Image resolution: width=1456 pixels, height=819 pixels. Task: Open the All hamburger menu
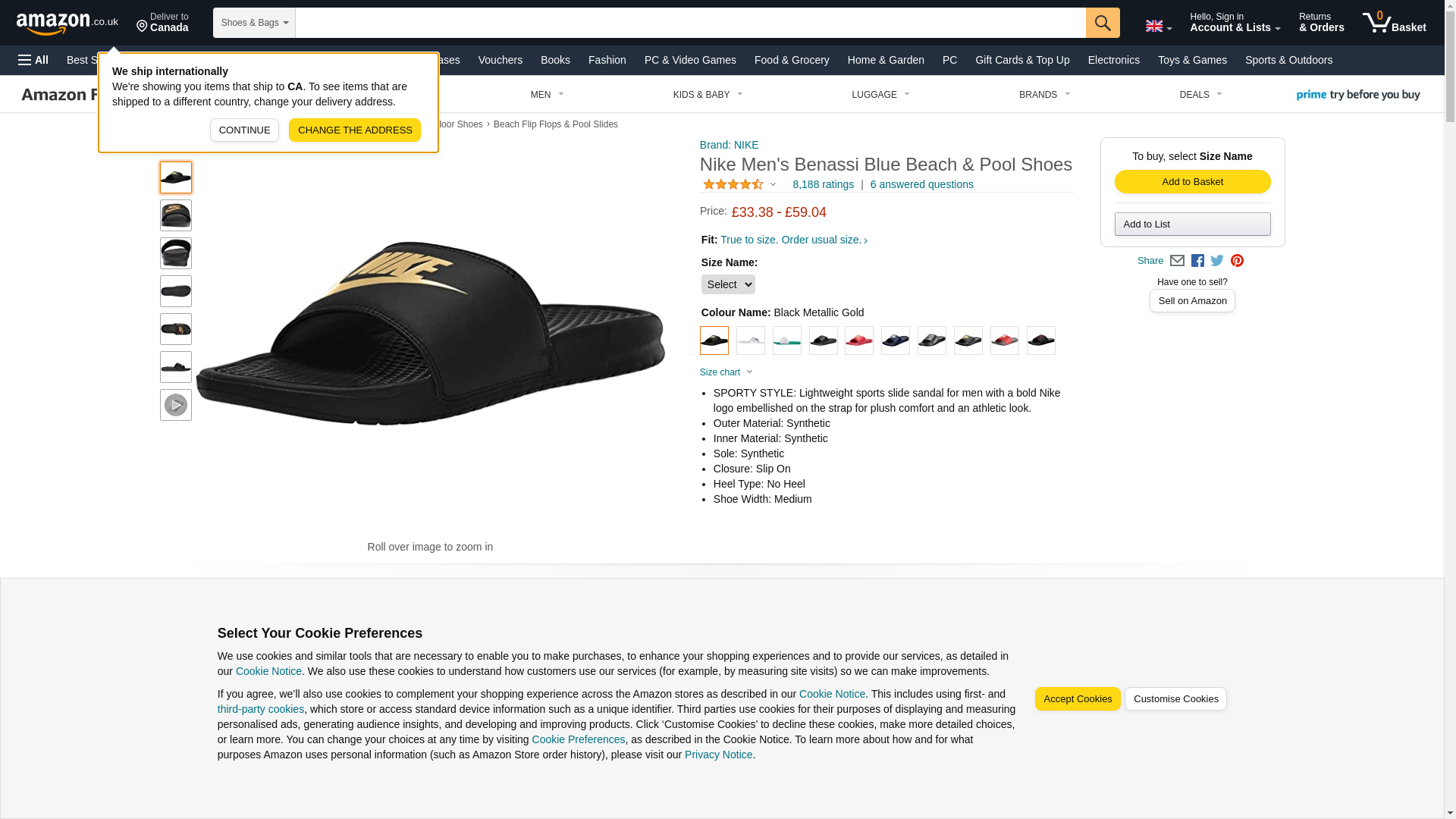33,60
